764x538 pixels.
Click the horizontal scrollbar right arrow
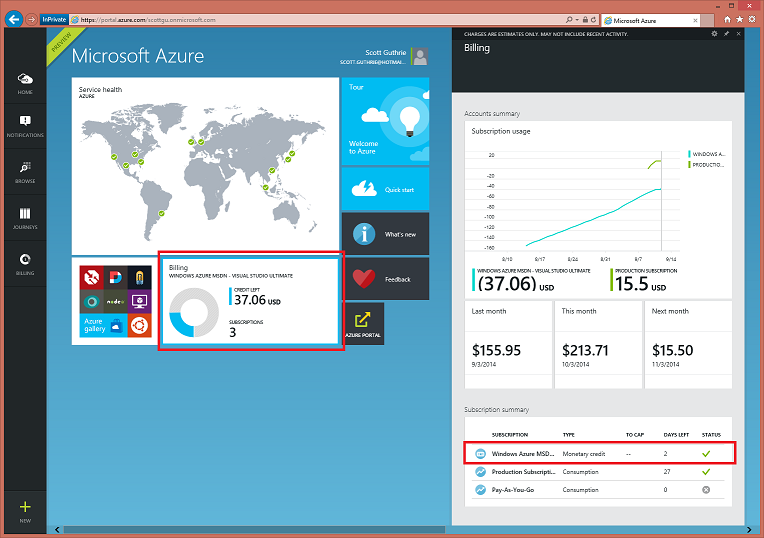click(749, 530)
